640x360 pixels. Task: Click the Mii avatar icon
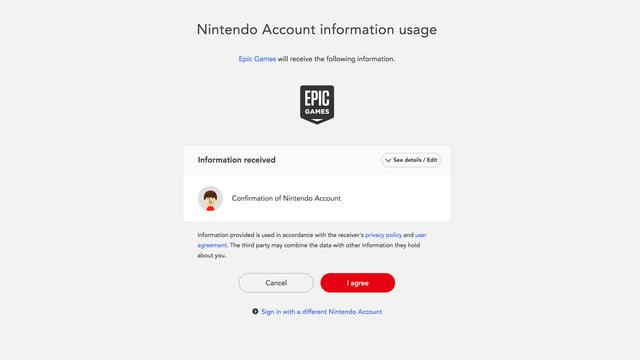click(x=210, y=199)
